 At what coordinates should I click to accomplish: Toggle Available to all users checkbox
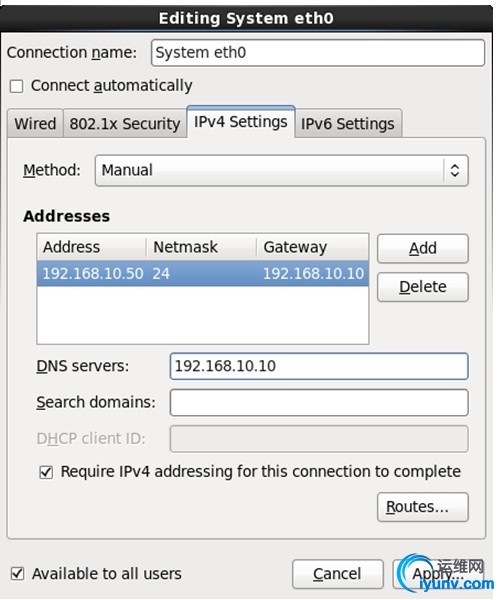18,574
